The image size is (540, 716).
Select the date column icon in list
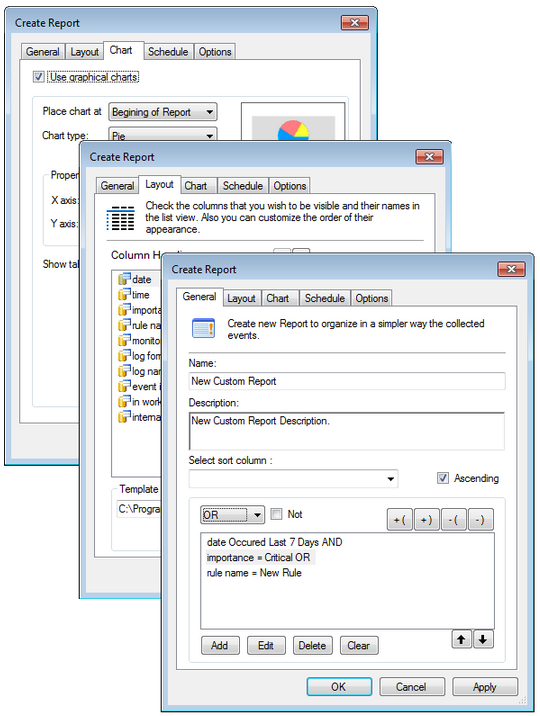click(x=124, y=279)
